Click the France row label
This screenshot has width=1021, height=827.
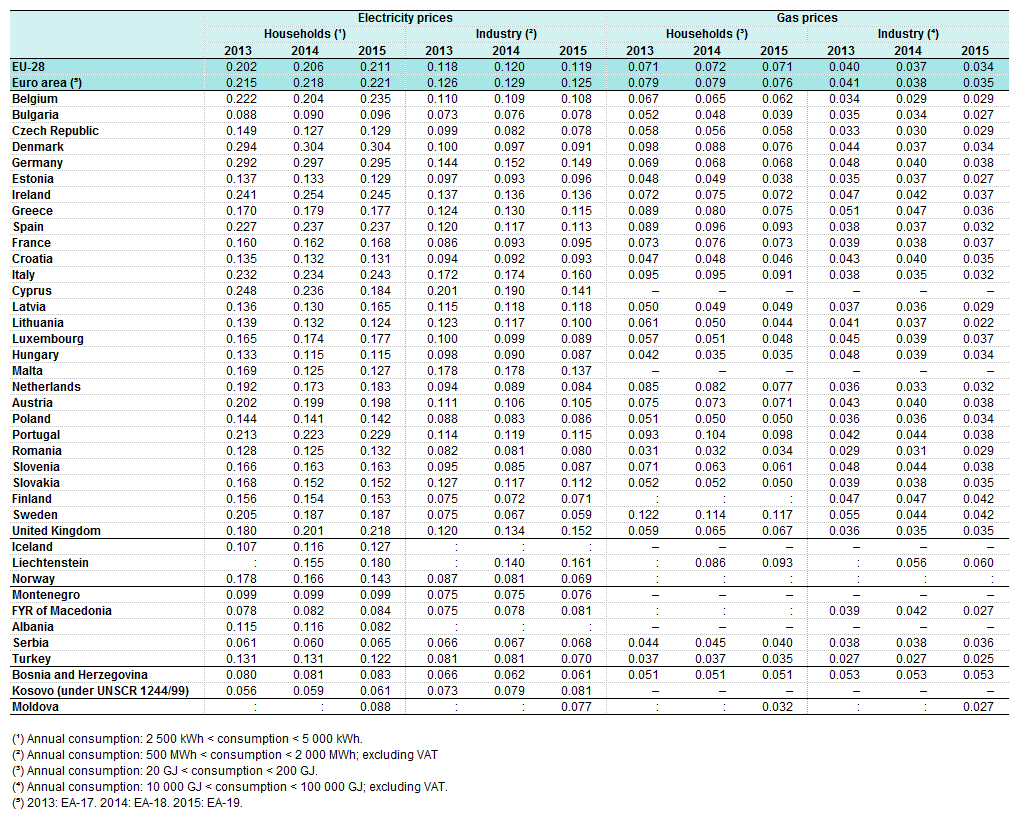pos(31,243)
